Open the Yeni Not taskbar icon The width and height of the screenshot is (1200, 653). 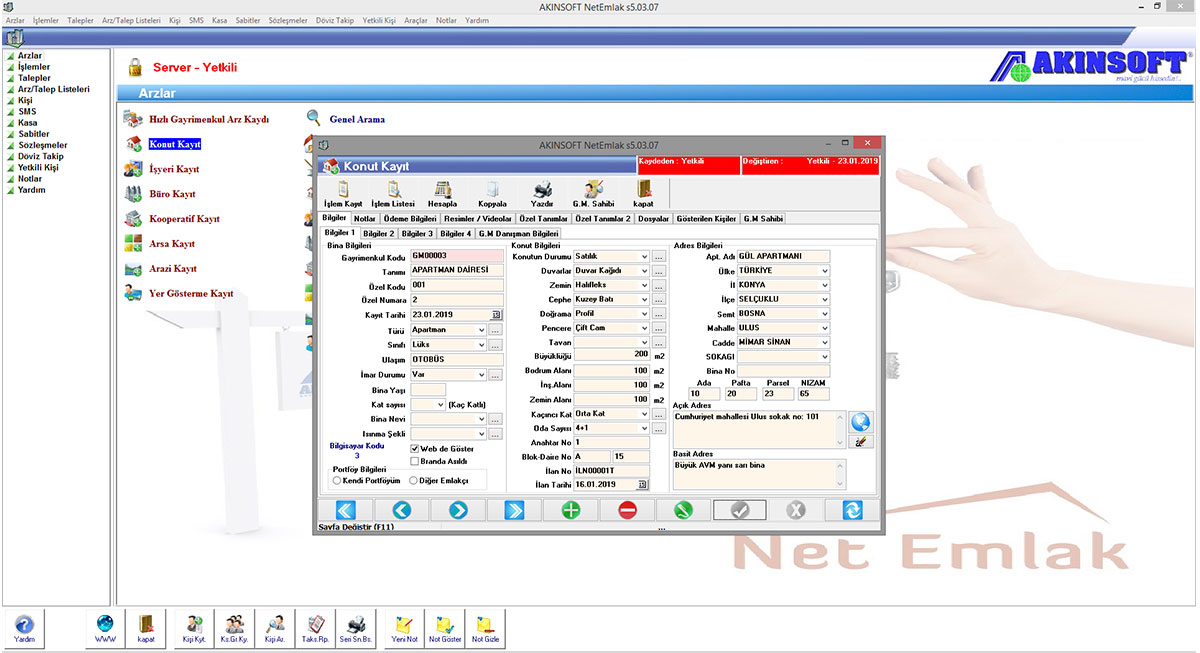coord(403,627)
